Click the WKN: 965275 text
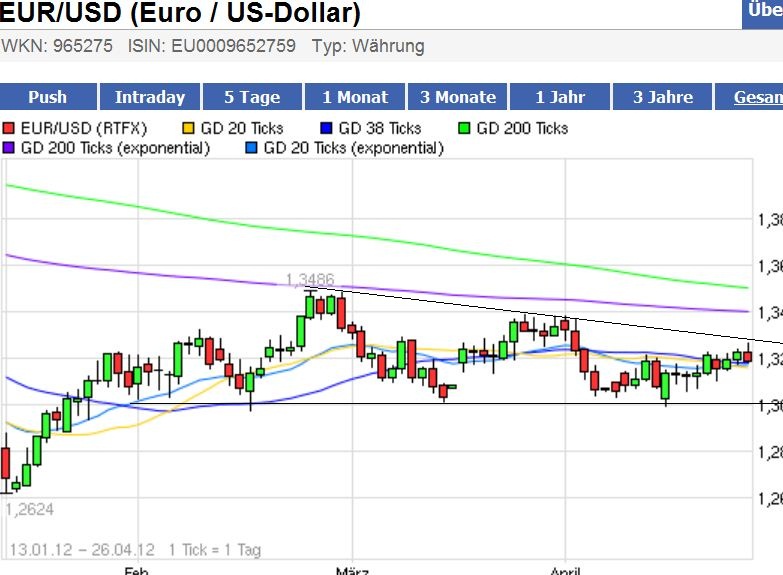783x575 pixels. pyautogui.click(x=56, y=46)
